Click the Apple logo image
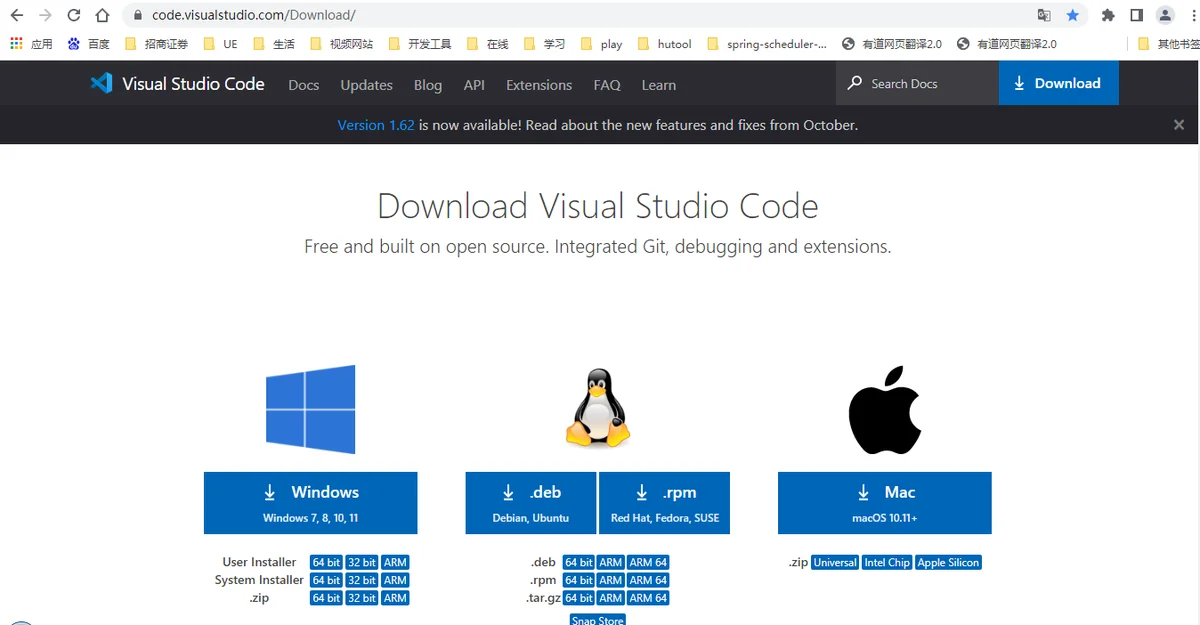 click(885, 410)
